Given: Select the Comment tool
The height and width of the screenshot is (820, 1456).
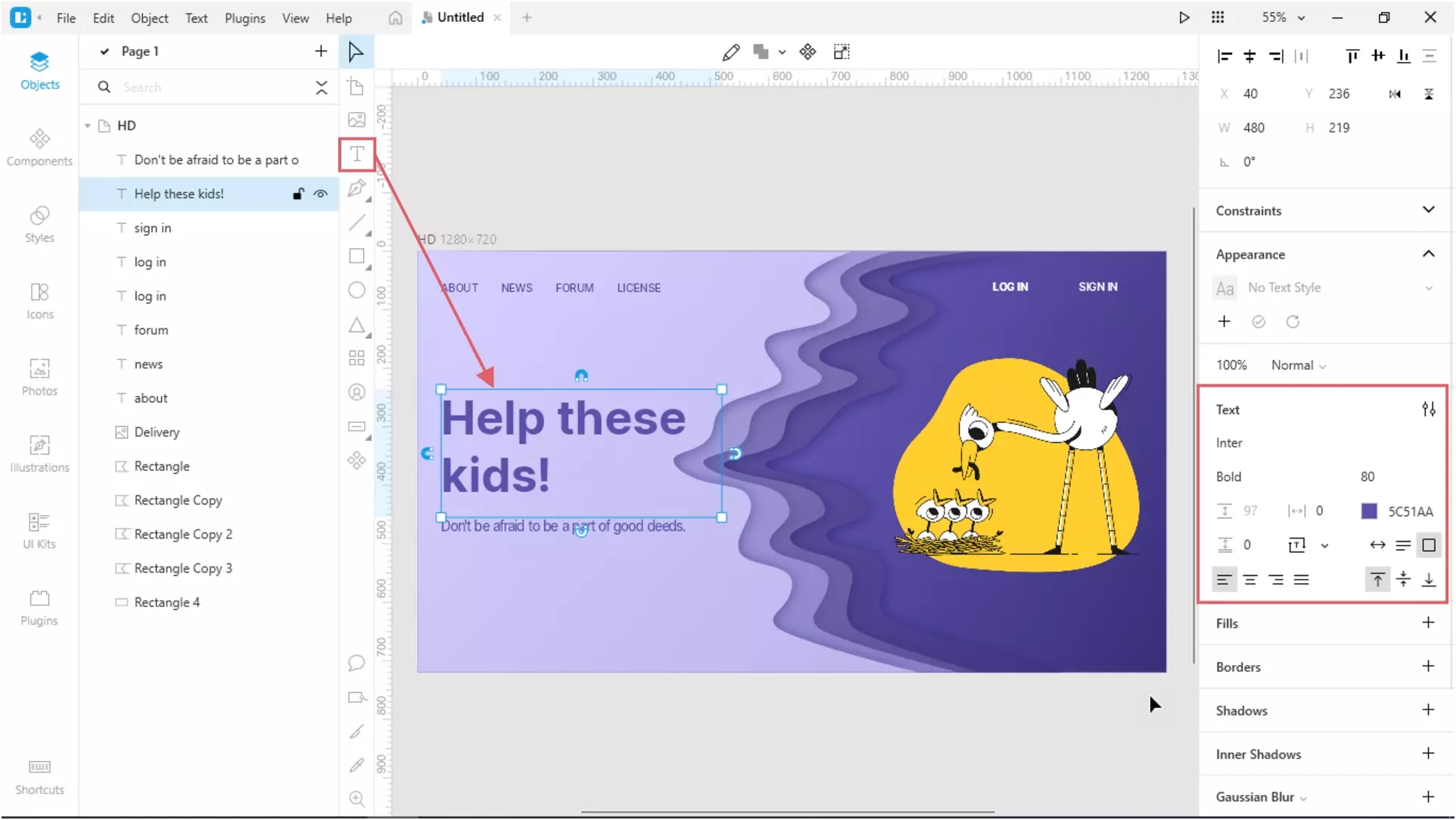Looking at the screenshot, I should pos(356,663).
